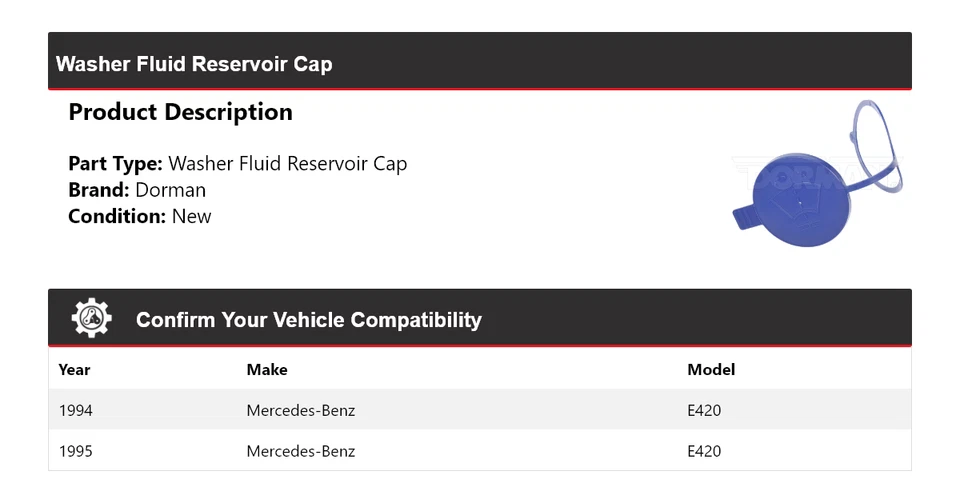
Task: Sort by the Year column header
Action: coord(74,370)
